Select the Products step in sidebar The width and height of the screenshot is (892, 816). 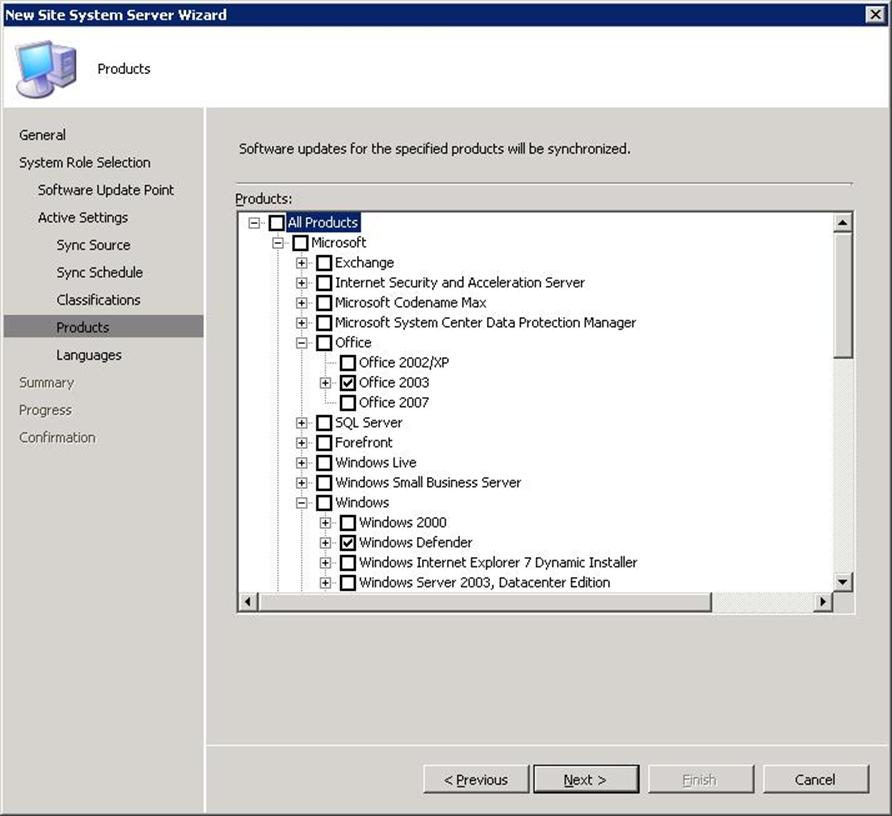(x=104, y=327)
